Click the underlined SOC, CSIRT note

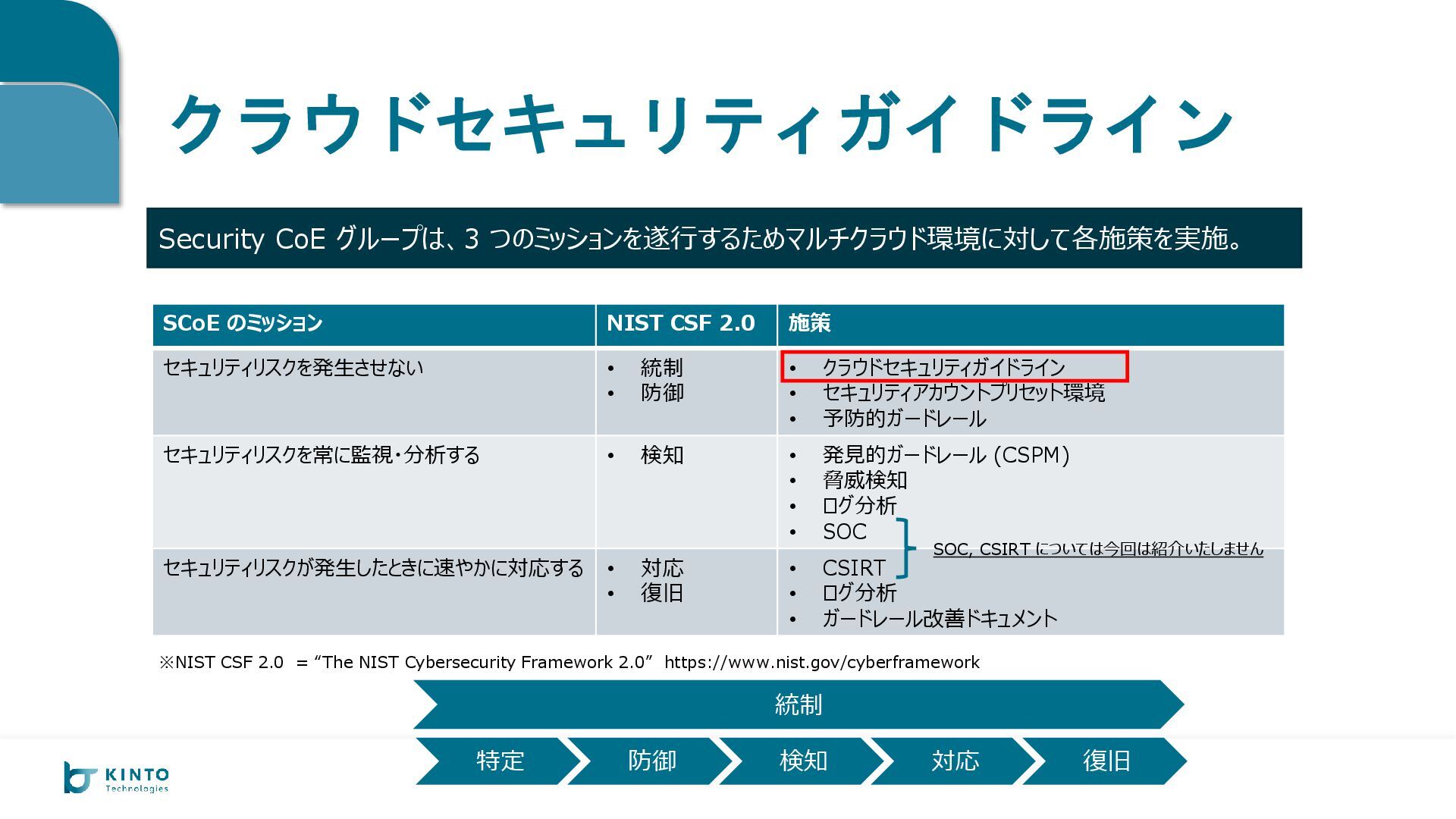point(1097,549)
